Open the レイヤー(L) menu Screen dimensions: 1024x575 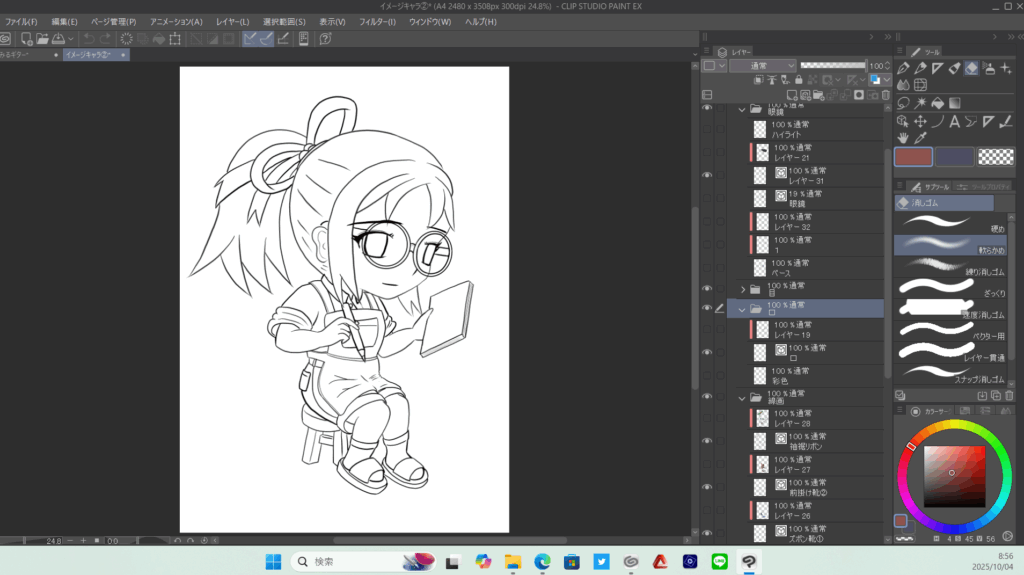233,21
